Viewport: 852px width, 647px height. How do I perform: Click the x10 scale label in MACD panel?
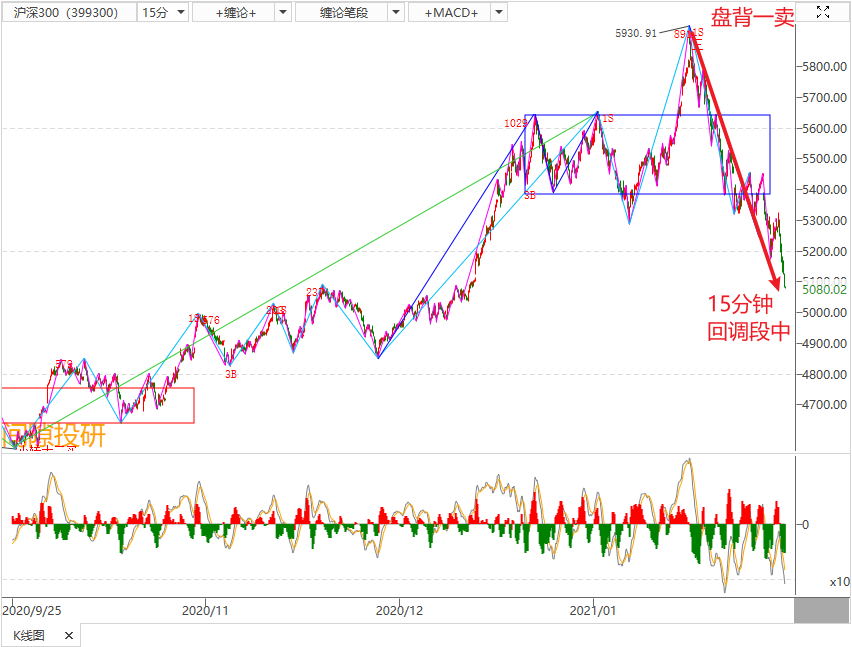839,582
